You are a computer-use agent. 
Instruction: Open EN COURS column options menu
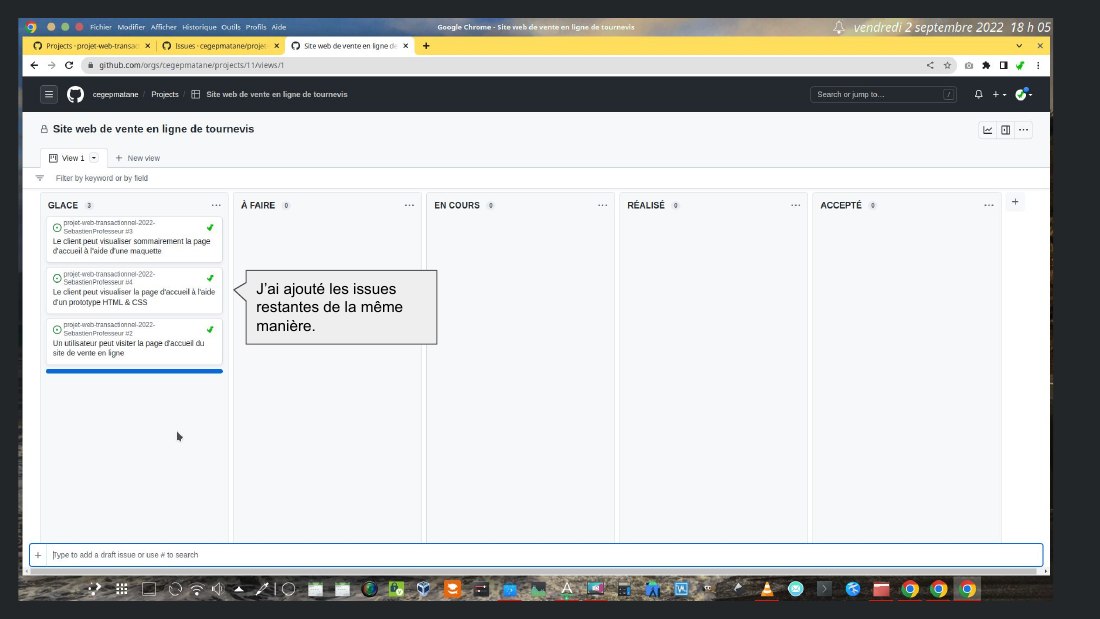point(603,206)
